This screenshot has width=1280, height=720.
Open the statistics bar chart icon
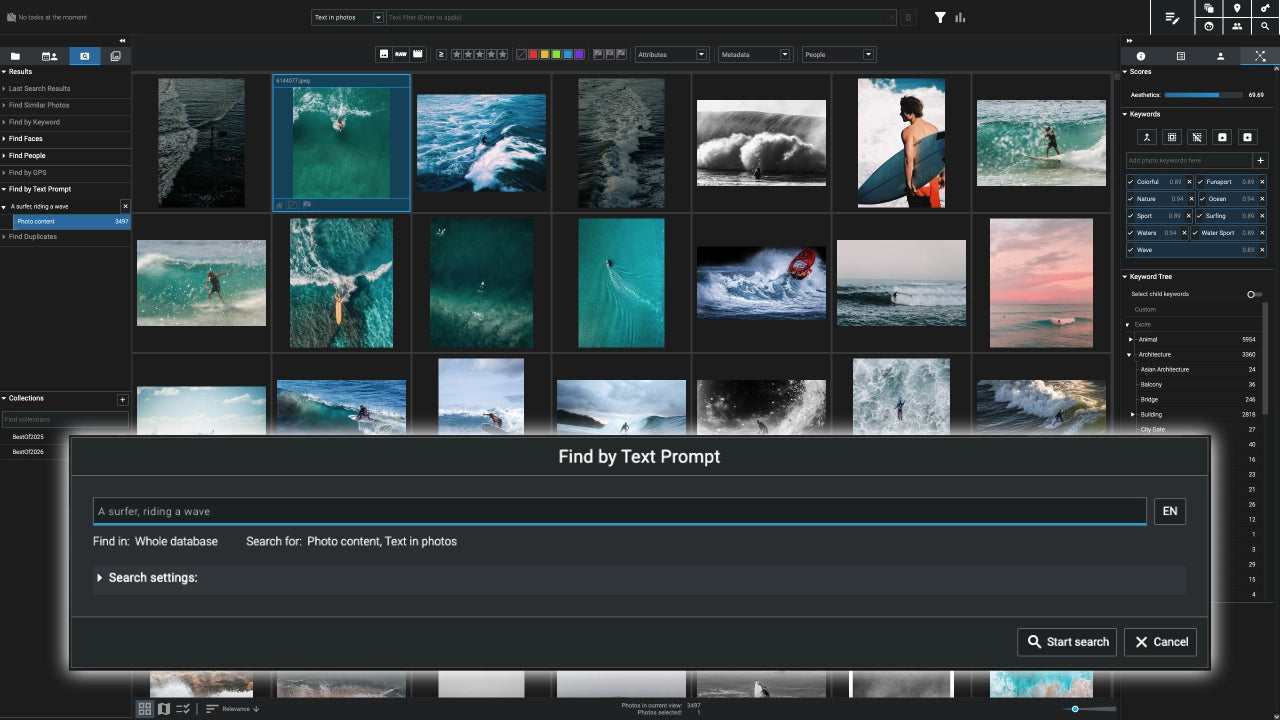click(960, 17)
